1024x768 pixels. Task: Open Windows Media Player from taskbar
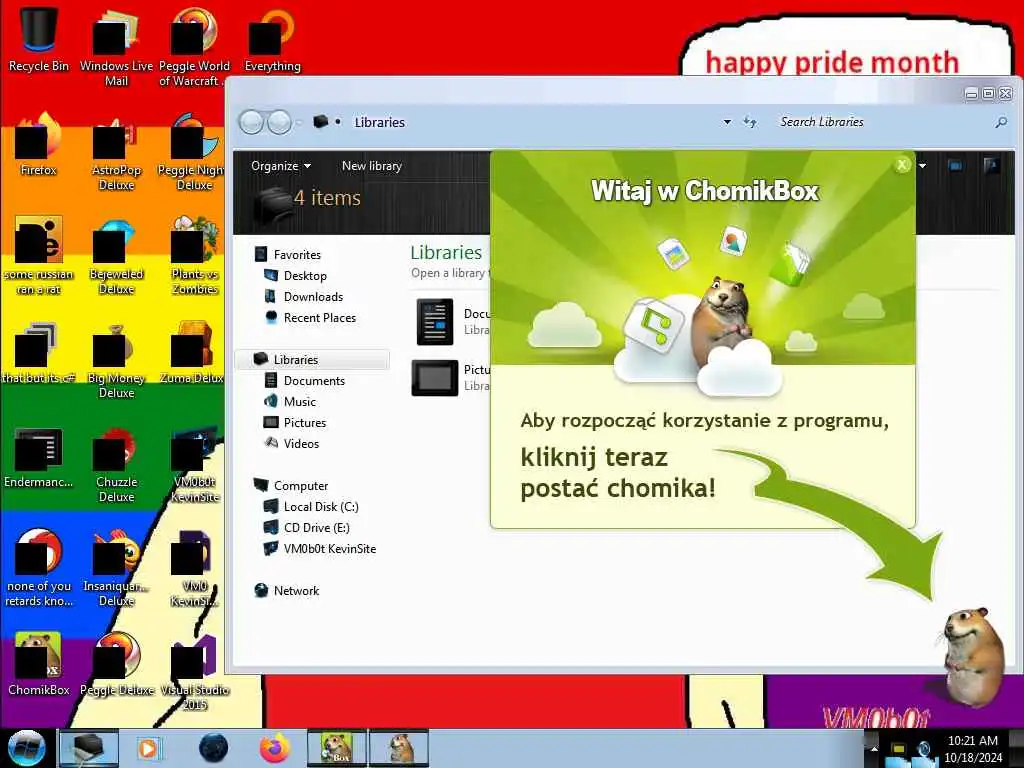[148, 748]
